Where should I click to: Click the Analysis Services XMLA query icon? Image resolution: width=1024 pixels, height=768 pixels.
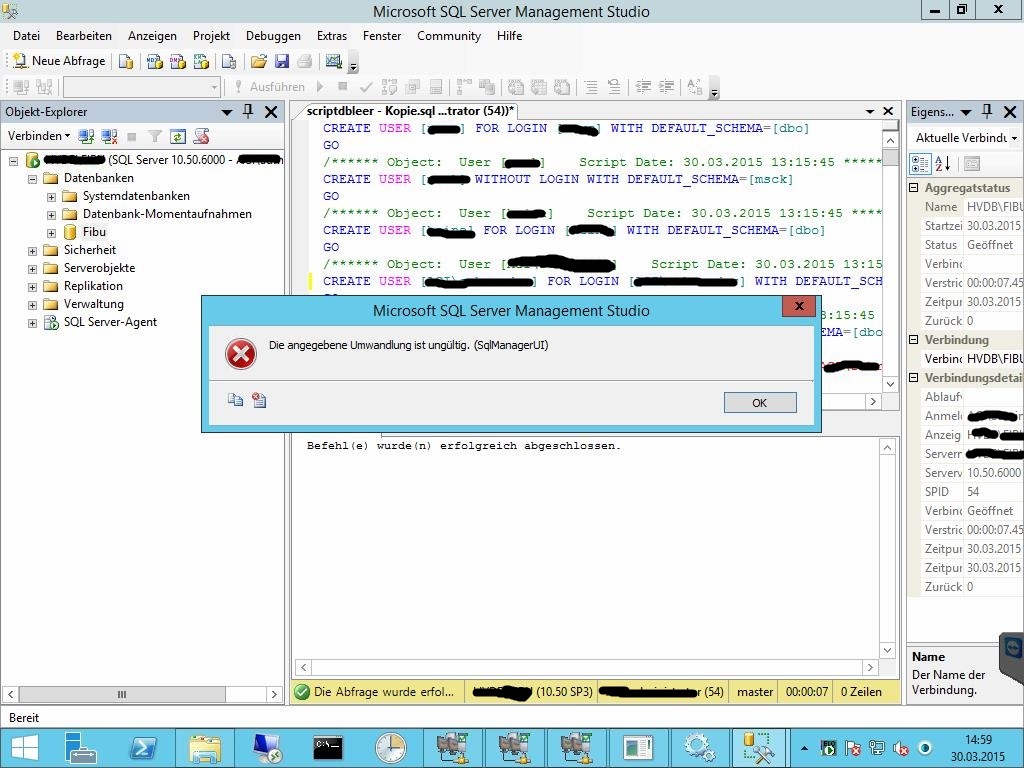pos(201,61)
